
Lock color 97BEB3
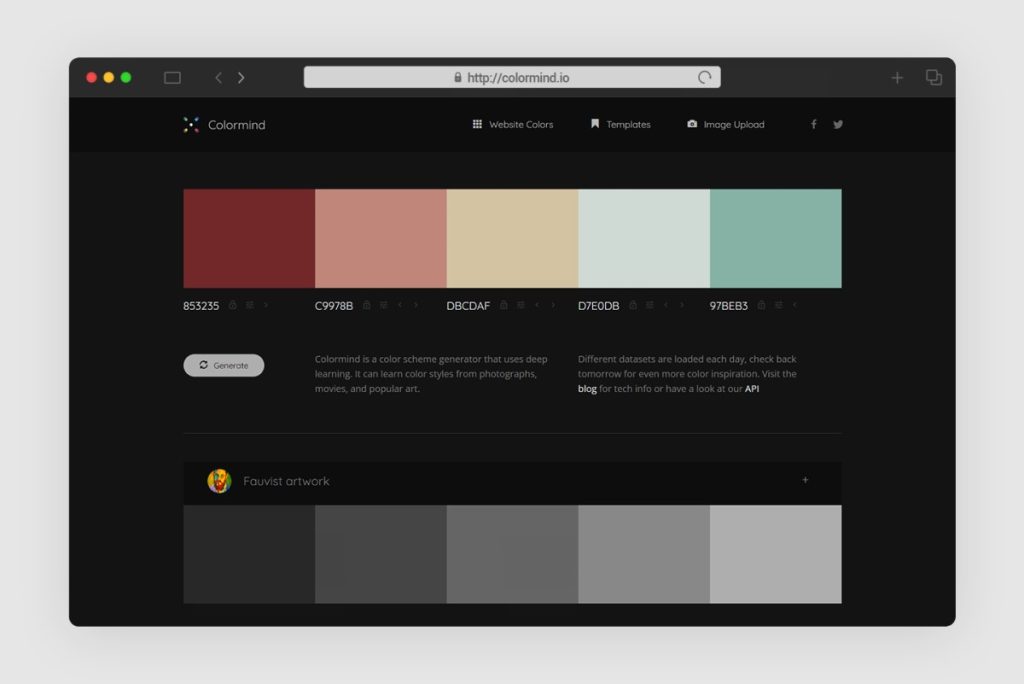[761, 305]
